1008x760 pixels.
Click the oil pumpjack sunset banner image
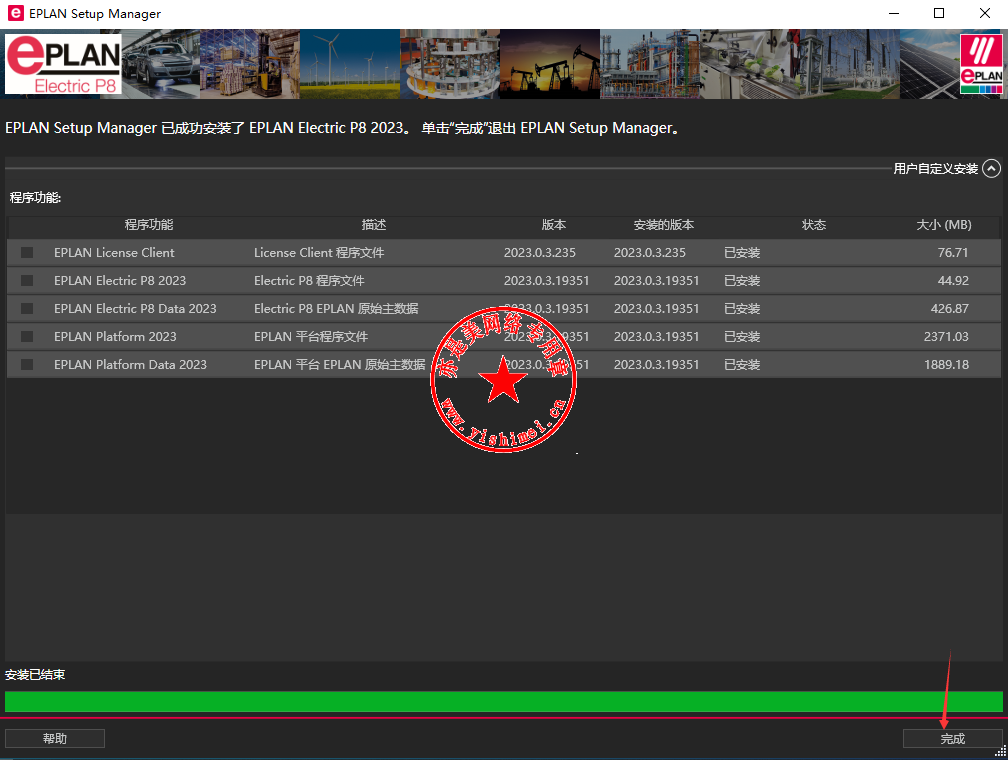click(x=550, y=64)
